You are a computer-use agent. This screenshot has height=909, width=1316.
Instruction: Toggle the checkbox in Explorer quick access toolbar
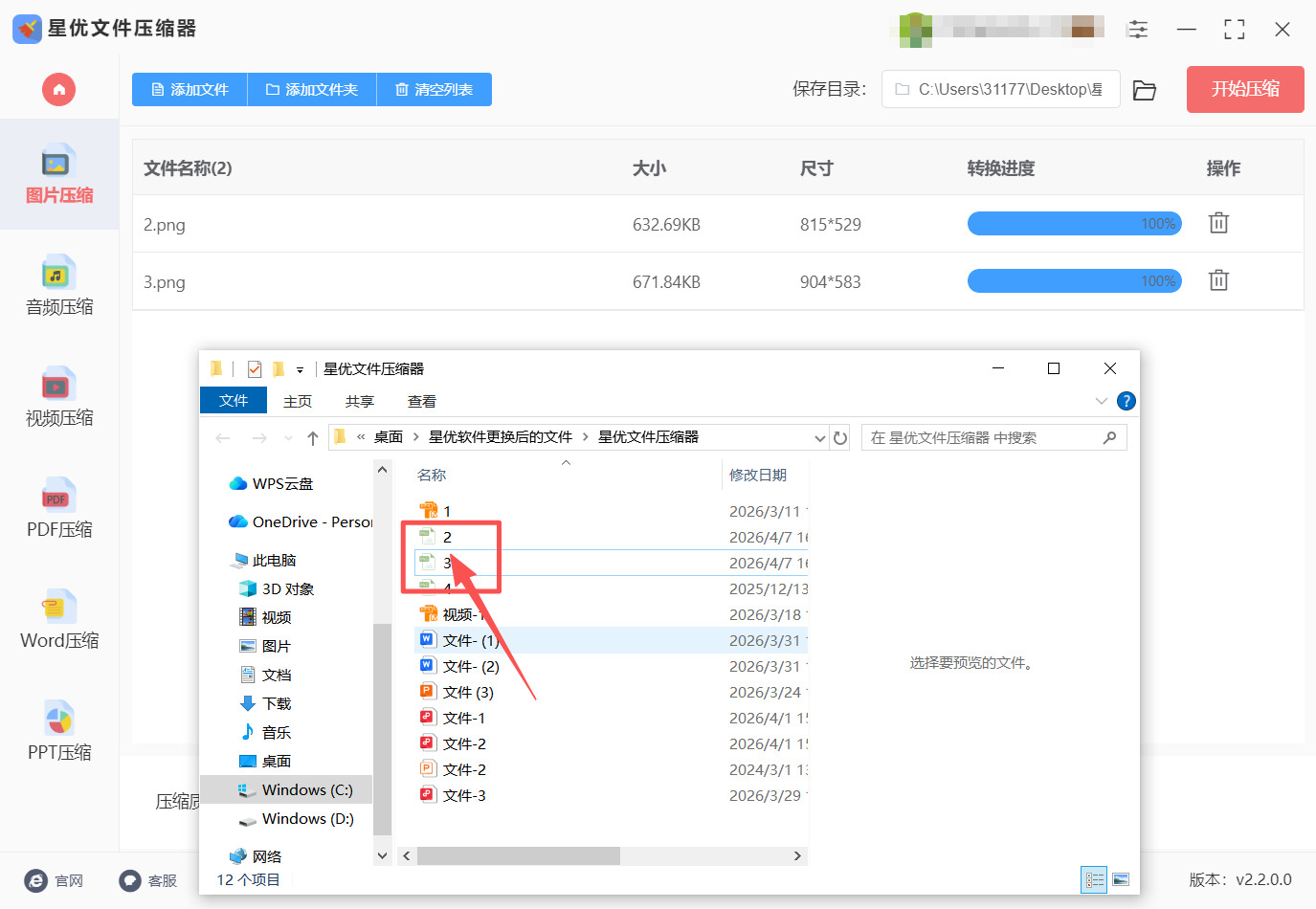click(255, 367)
